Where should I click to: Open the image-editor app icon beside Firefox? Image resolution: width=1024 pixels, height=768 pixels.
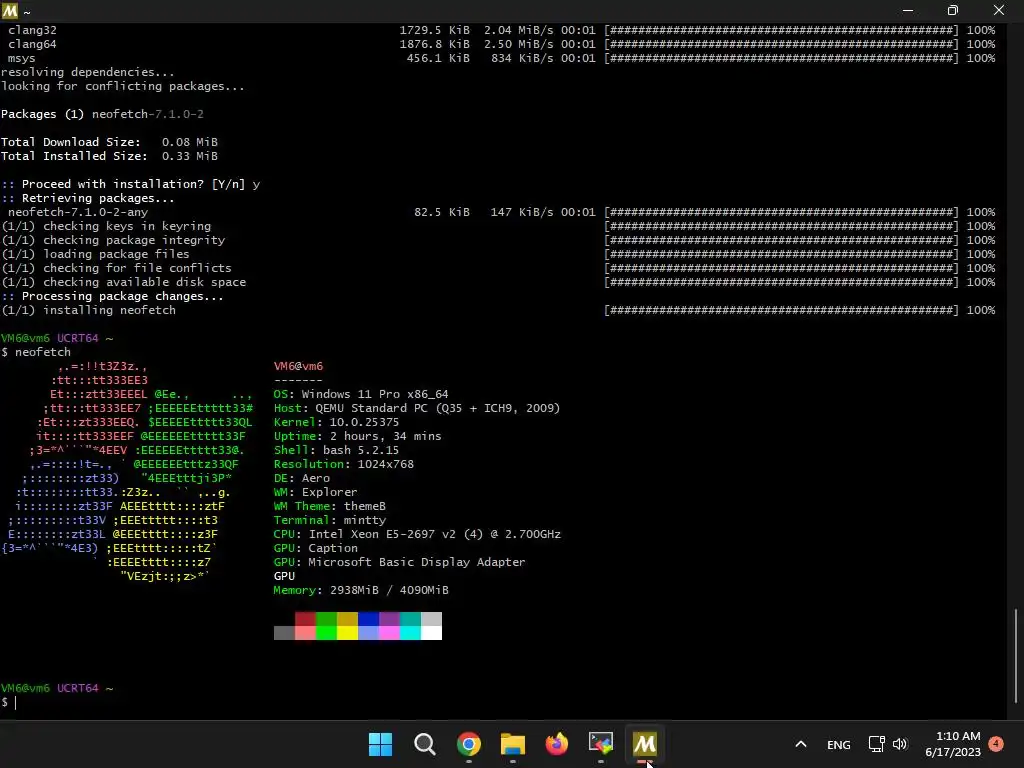601,744
